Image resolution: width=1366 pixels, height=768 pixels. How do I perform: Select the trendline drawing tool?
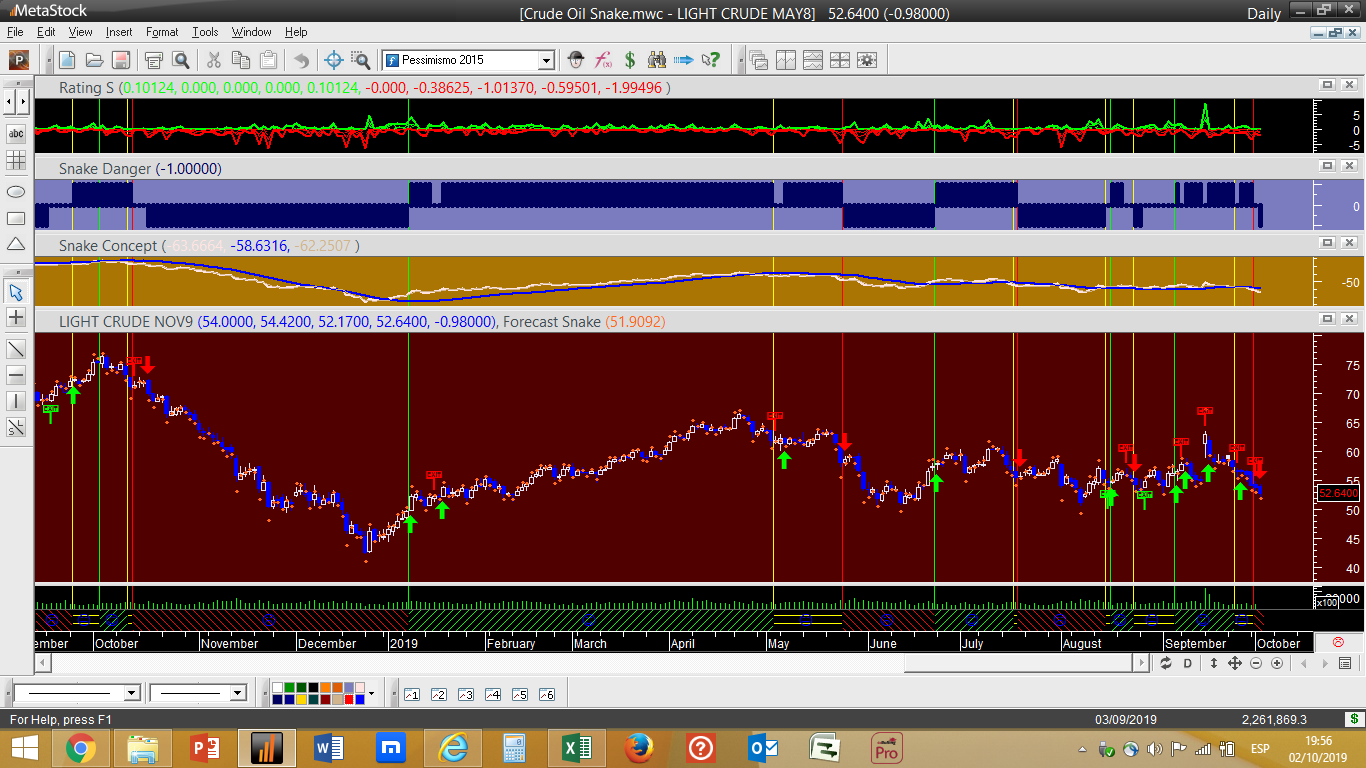[x=16, y=349]
